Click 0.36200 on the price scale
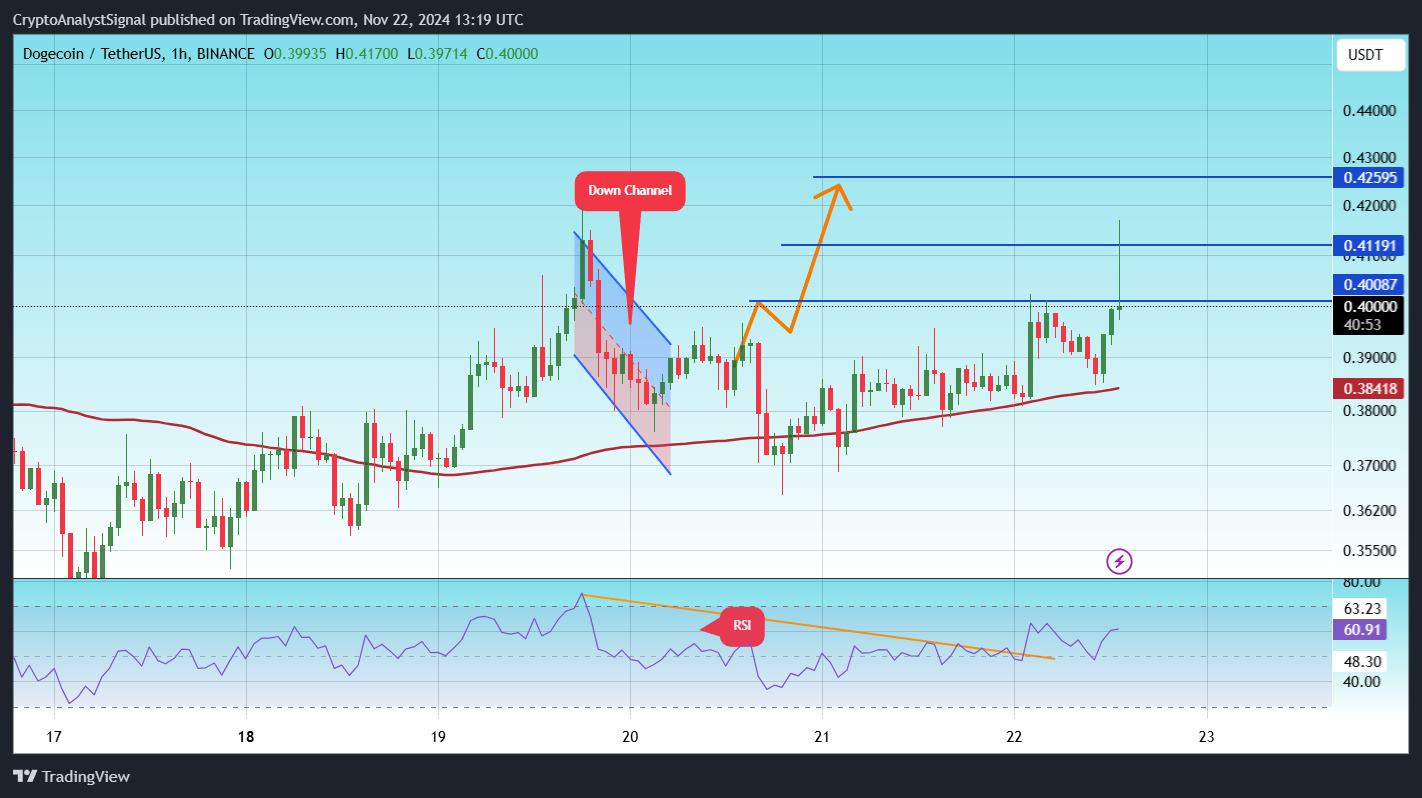Image resolution: width=1422 pixels, height=798 pixels. (1369, 510)
